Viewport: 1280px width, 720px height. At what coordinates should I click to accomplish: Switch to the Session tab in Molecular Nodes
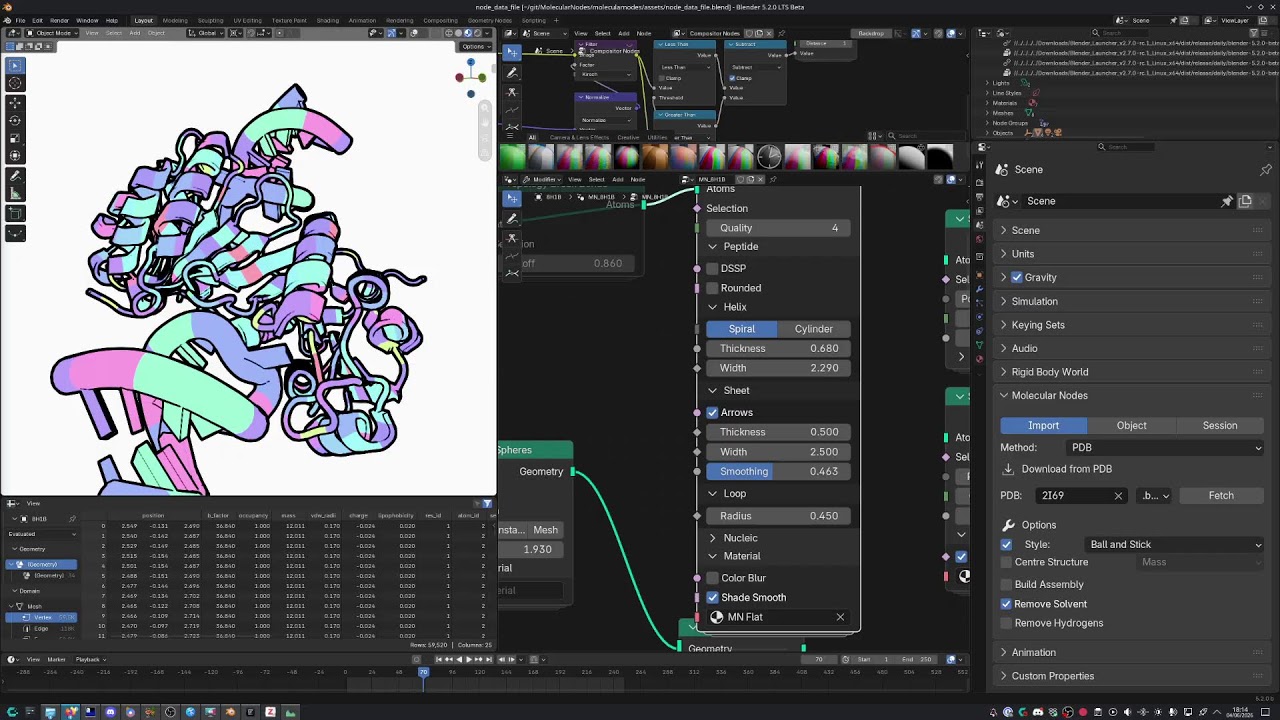[x=1220, y=426]
